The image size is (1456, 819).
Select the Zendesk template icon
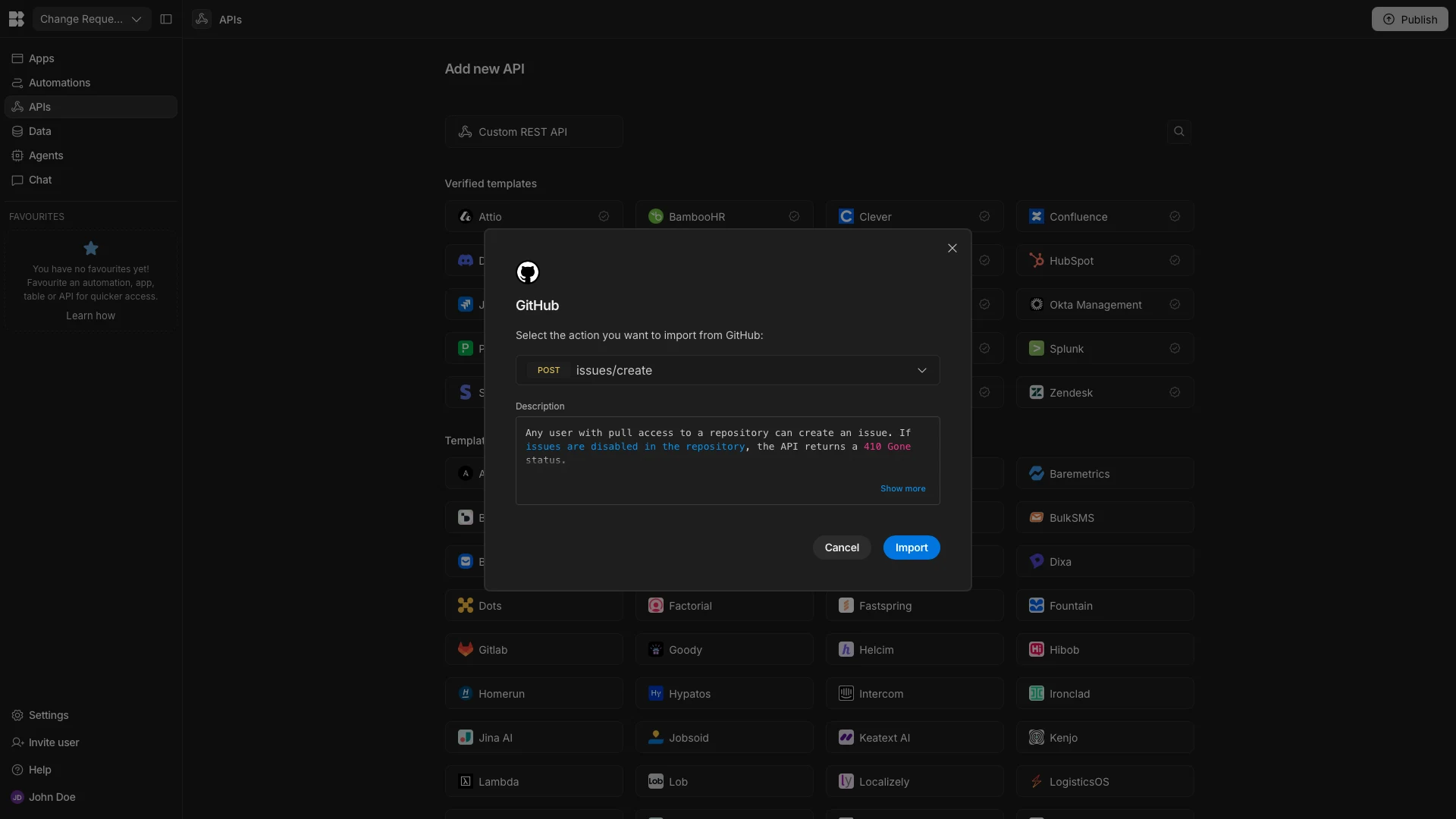pyautogui.click(x=1036, y=392)
